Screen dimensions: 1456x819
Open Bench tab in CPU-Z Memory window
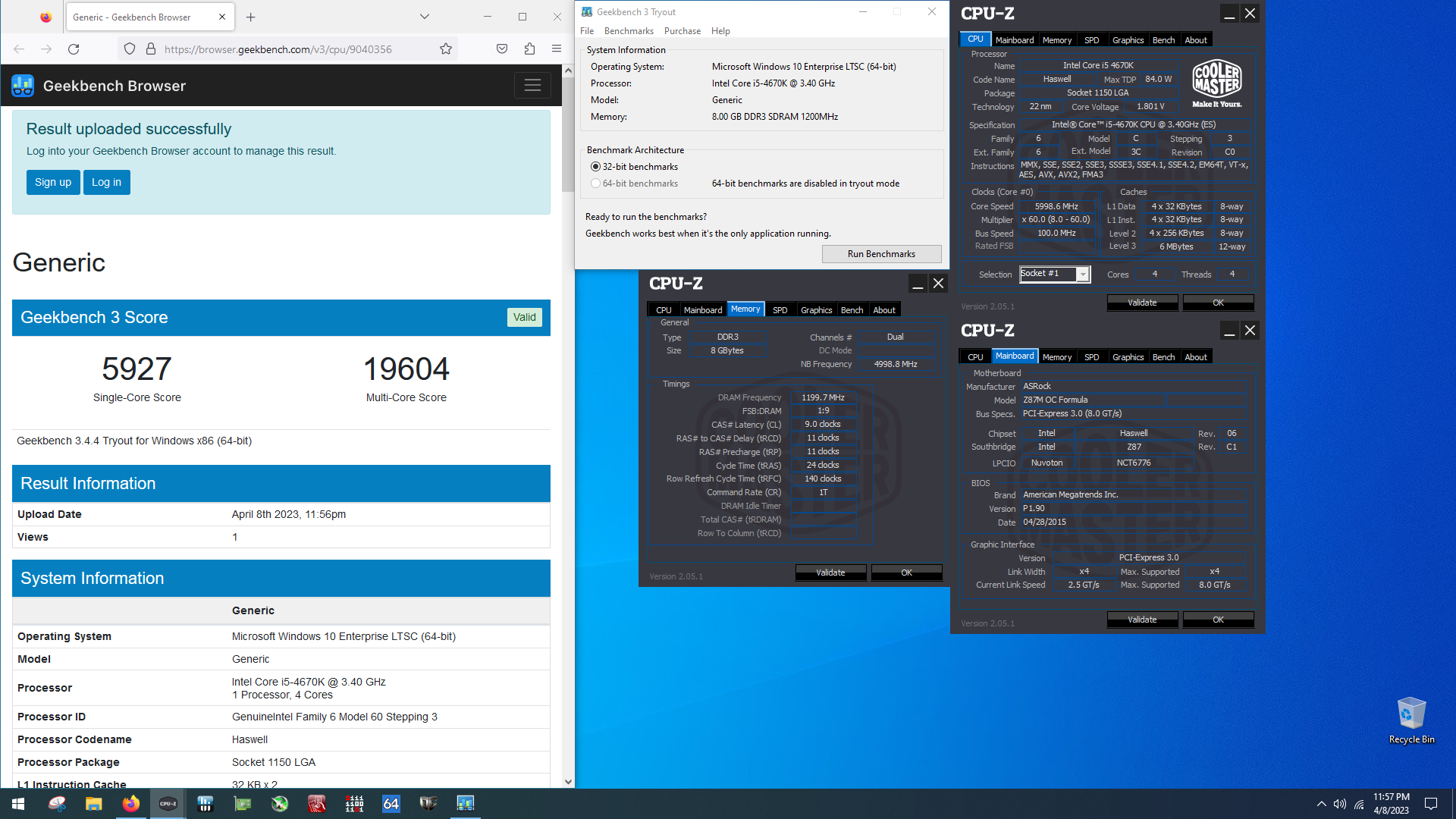852,310
